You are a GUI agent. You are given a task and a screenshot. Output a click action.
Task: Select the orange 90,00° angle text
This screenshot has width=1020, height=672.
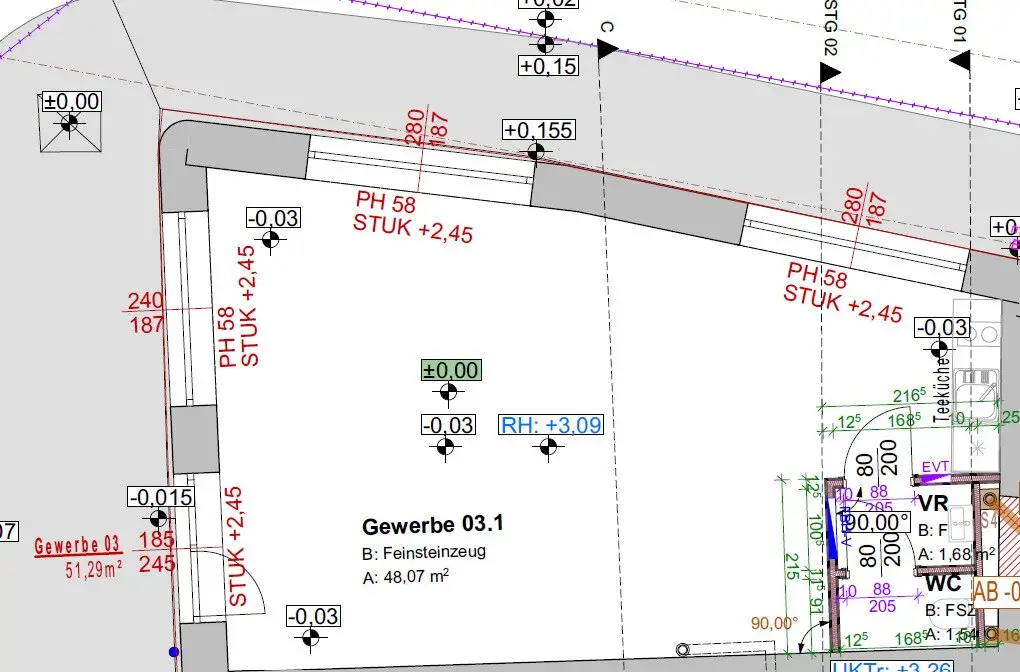click(x=774, y=623)
